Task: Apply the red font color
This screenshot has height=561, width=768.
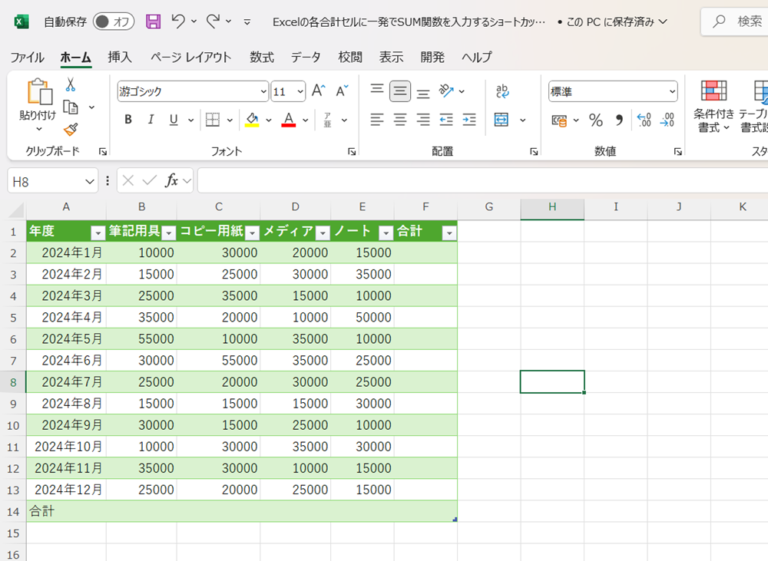Action: click(288, 120)
